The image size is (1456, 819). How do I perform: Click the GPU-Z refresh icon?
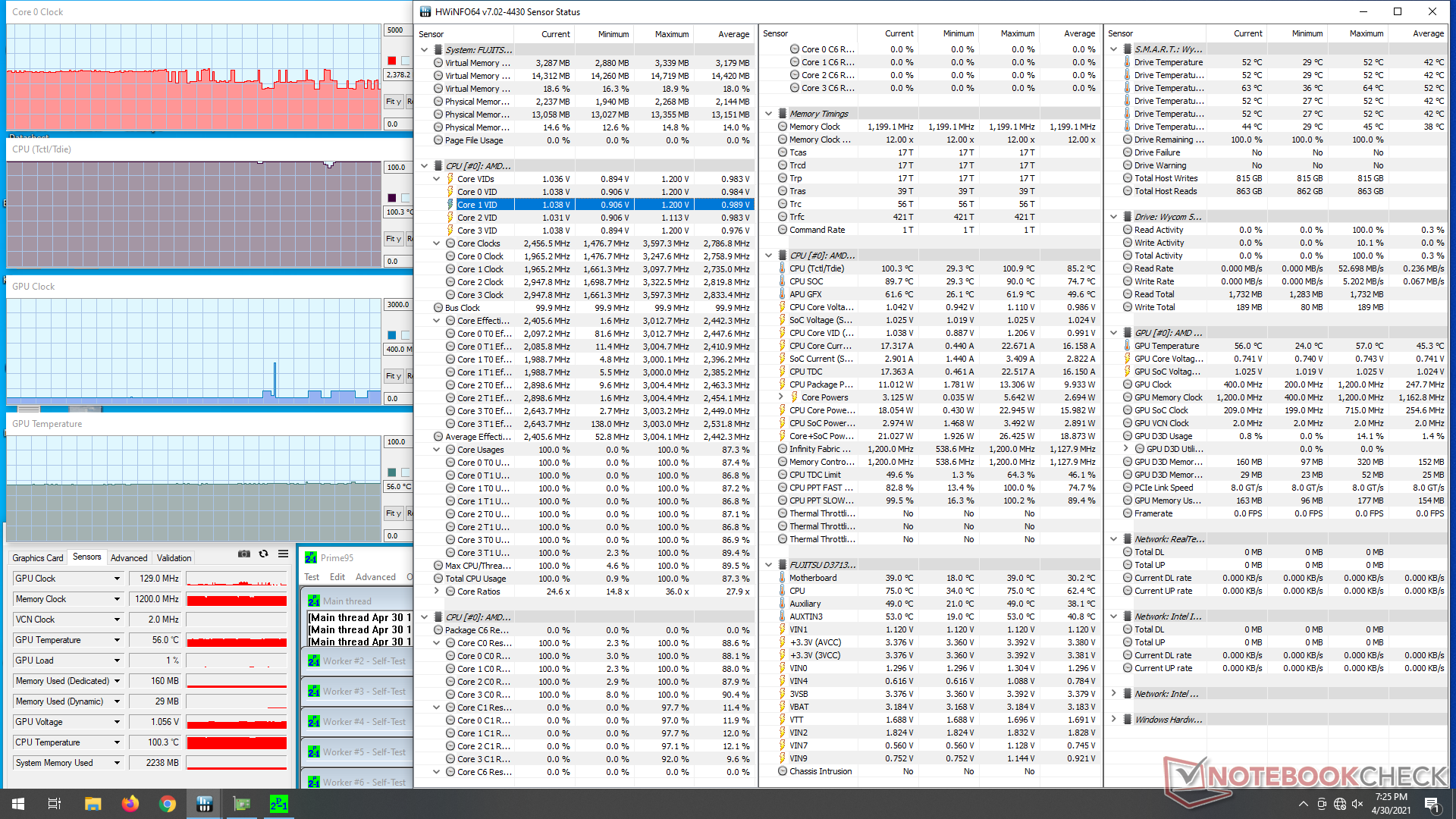263,554
